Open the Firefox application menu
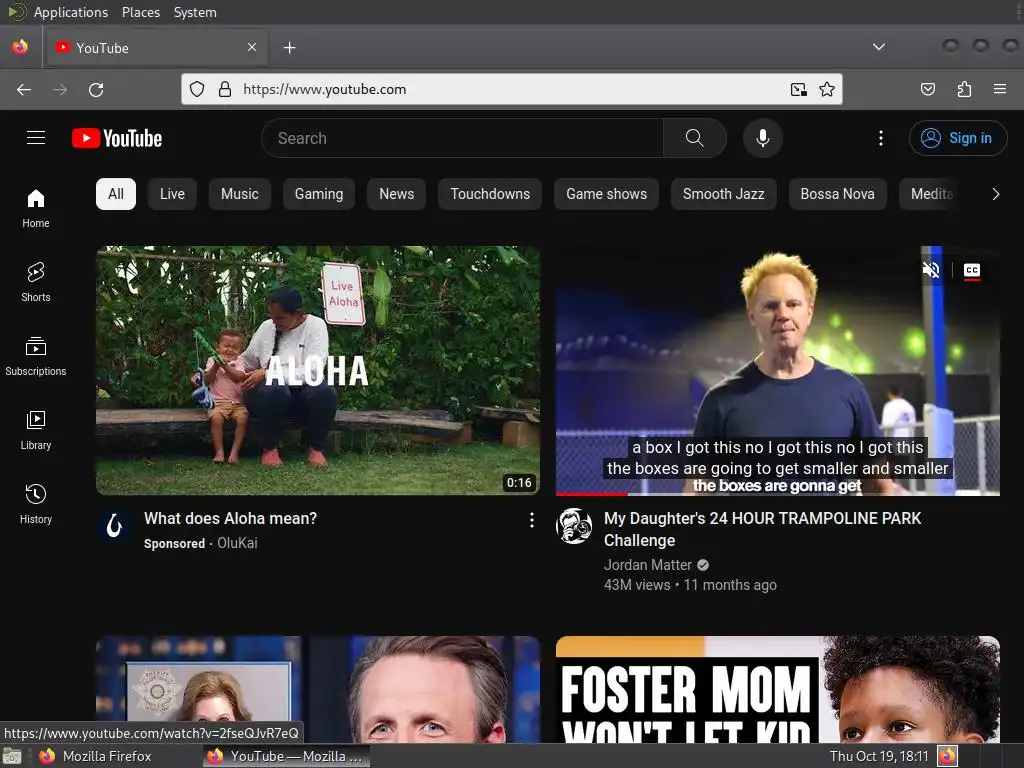Screen dimensions: 1024x768 click(999, 89)
